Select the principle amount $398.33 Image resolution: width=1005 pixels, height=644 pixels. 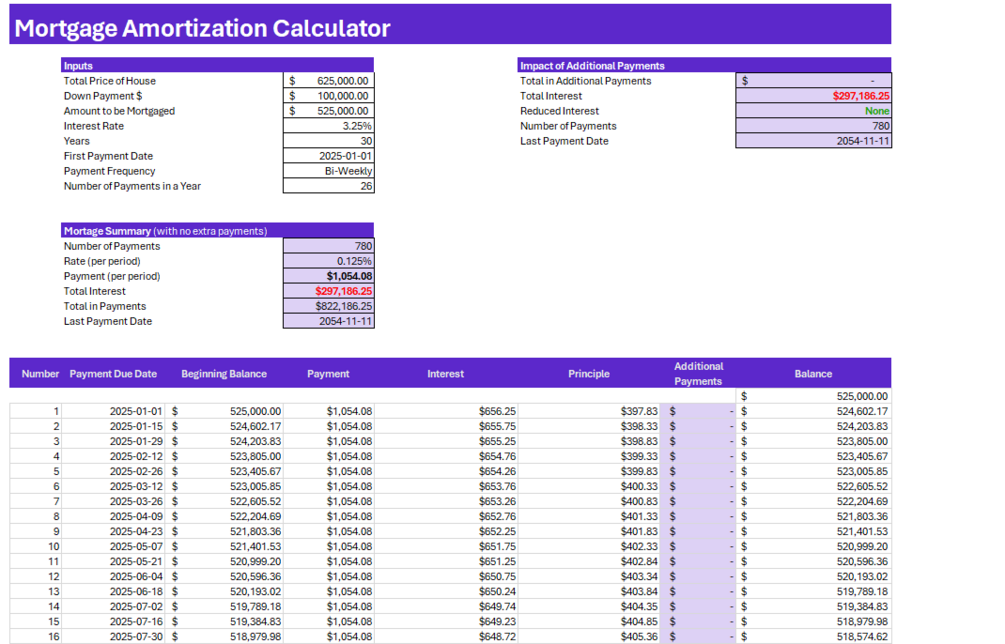point(589,426)
